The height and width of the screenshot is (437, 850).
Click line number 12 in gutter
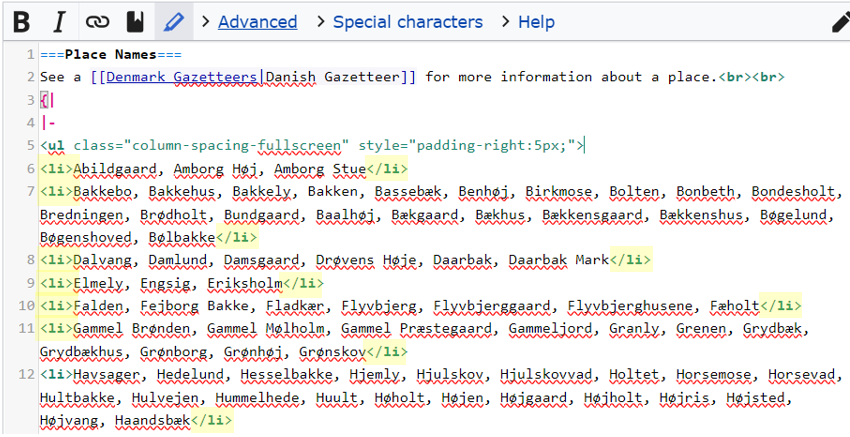(x=27, y=375)
